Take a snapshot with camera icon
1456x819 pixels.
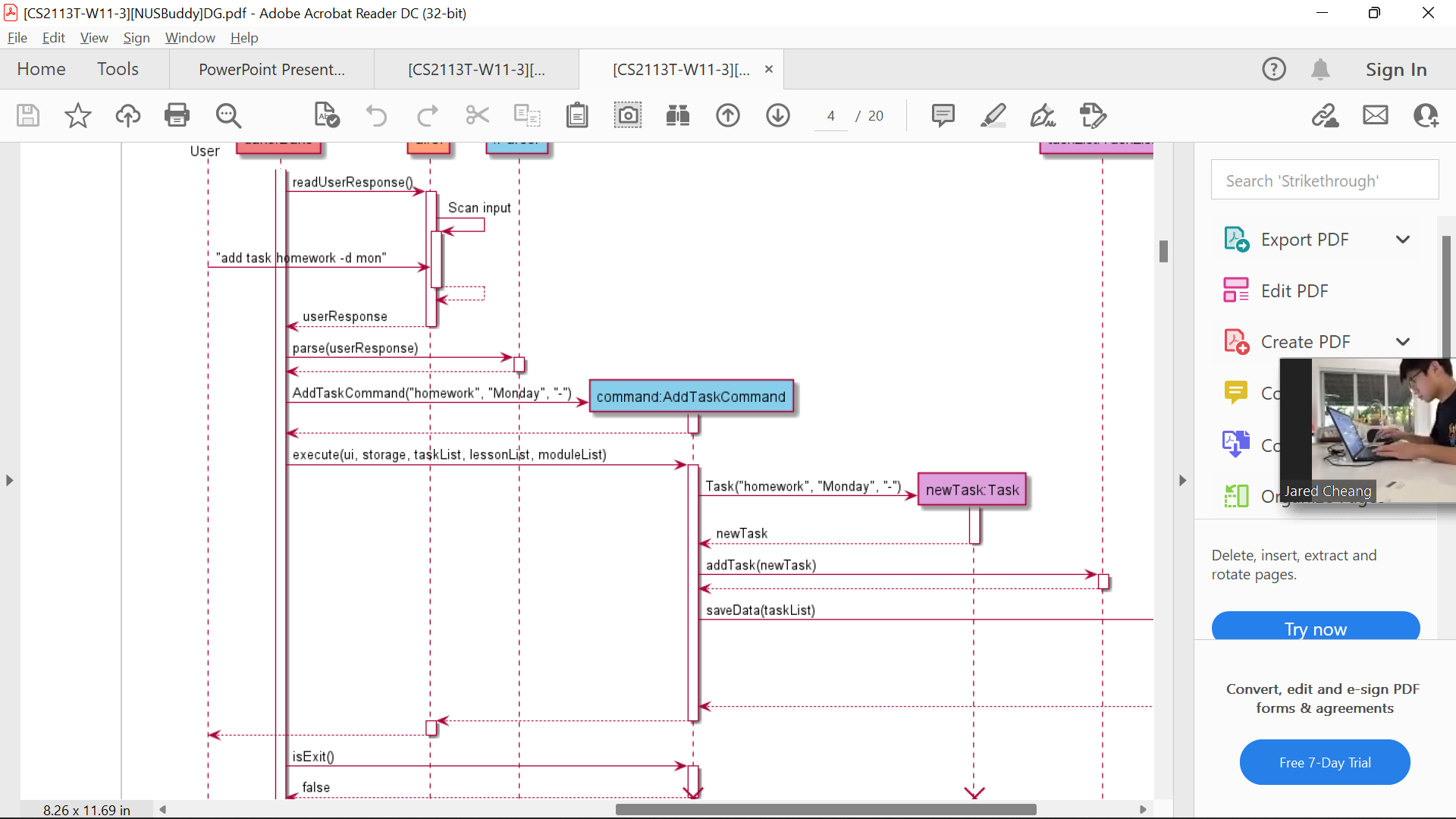[x=628, y=115]
